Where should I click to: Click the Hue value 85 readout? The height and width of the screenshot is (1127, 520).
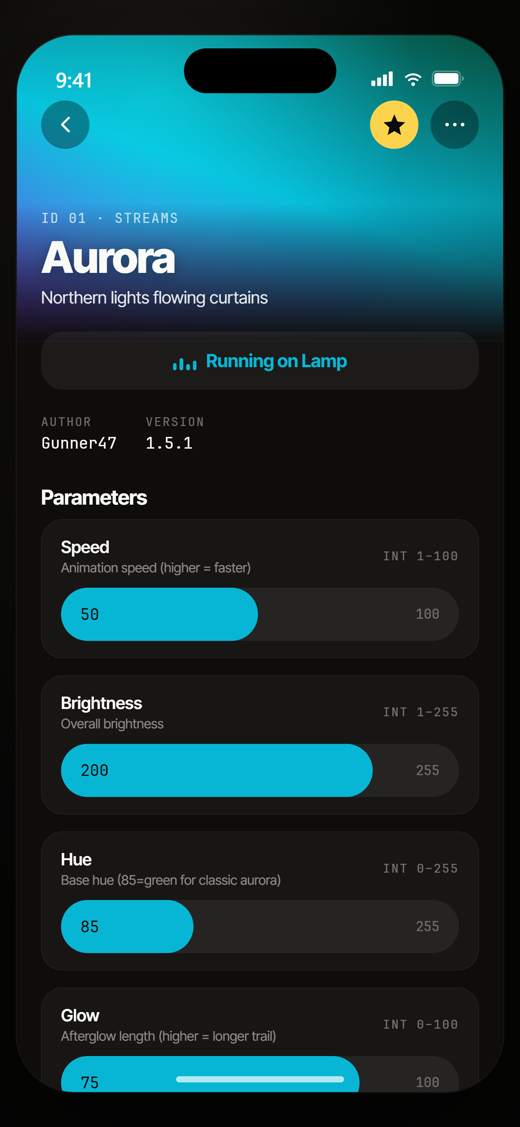click(90, 926)
